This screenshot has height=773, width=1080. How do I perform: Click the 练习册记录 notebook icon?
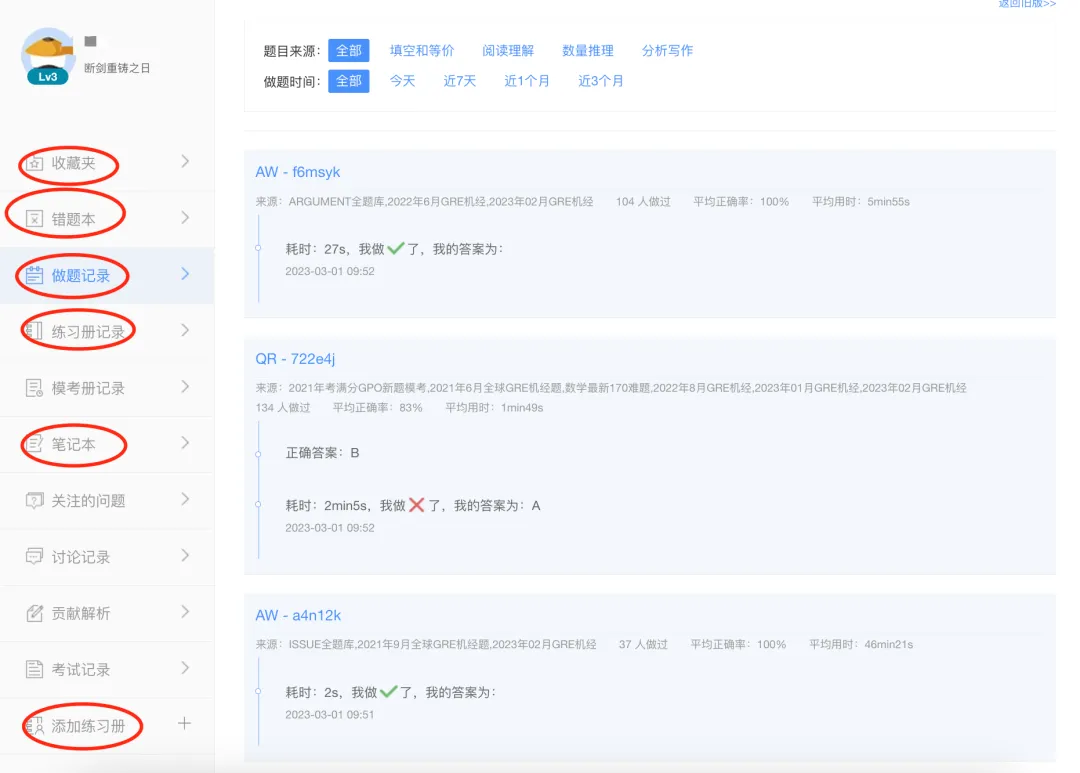click(35, 331)
